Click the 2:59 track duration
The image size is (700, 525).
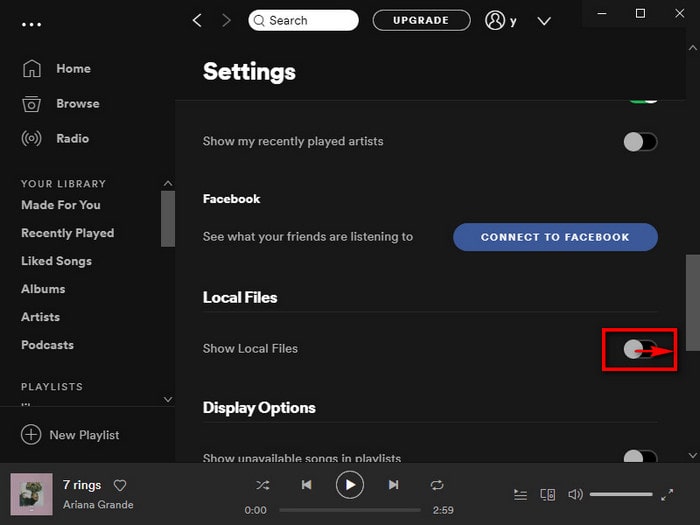(x=443, y=510)
